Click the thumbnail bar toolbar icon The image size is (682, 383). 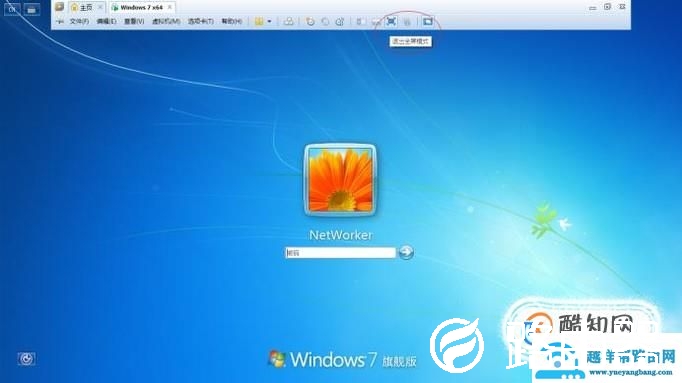(376, 22)
